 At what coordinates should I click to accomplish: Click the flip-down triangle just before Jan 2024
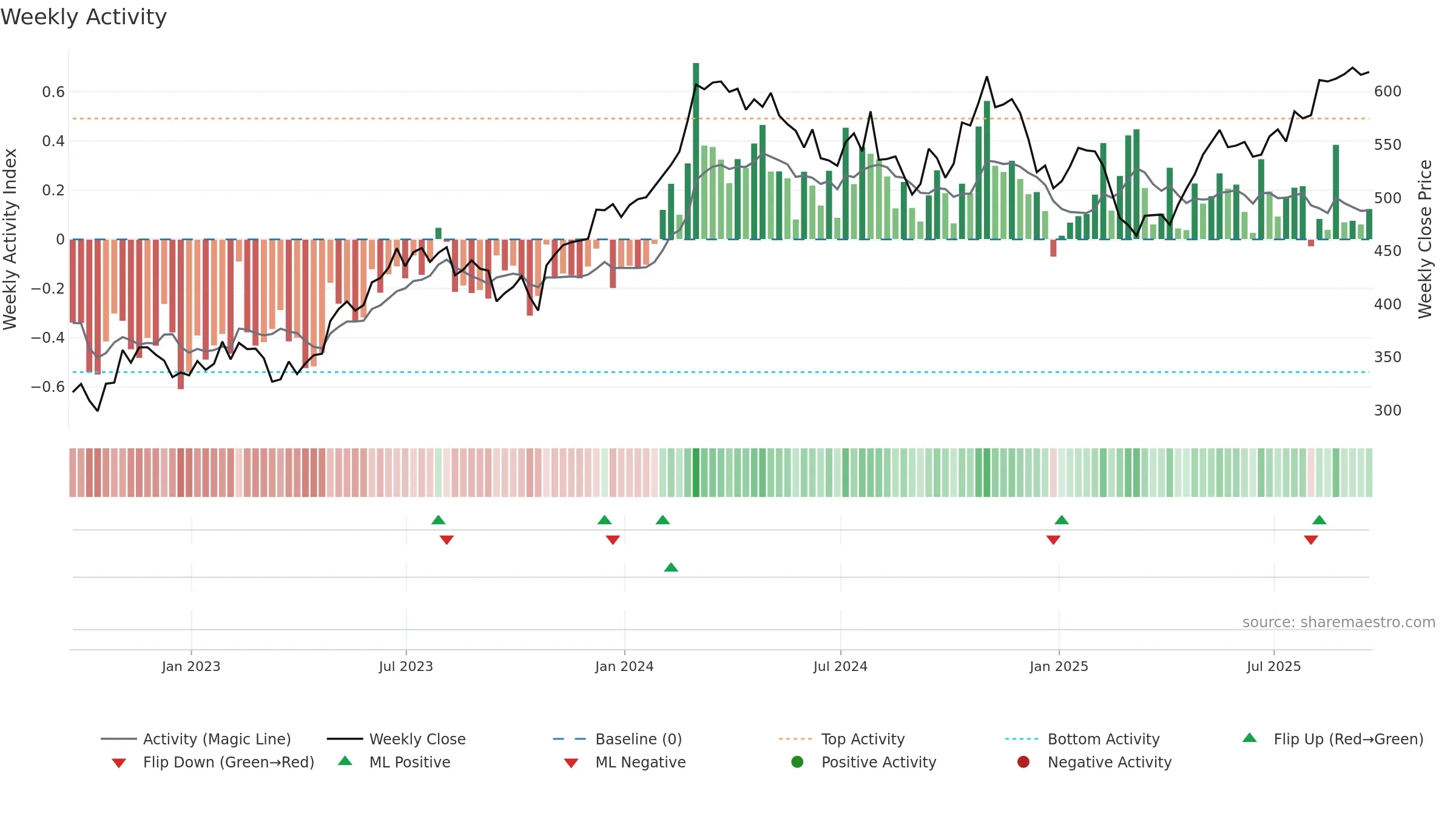tap(613, 540)
